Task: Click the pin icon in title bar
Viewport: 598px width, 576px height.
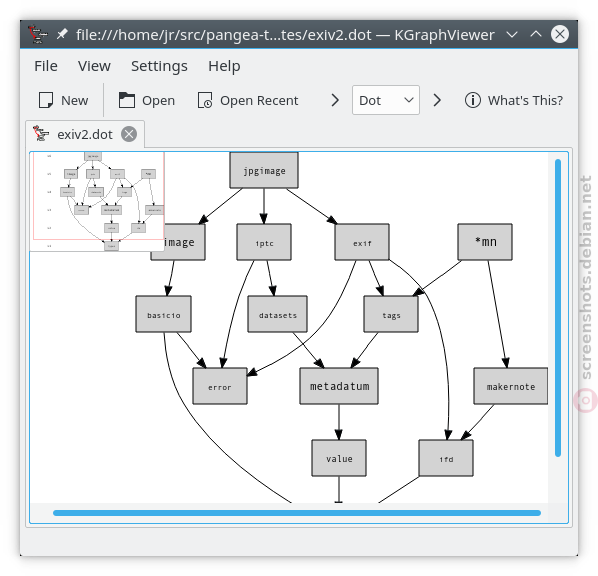Action: pos(62,34)
